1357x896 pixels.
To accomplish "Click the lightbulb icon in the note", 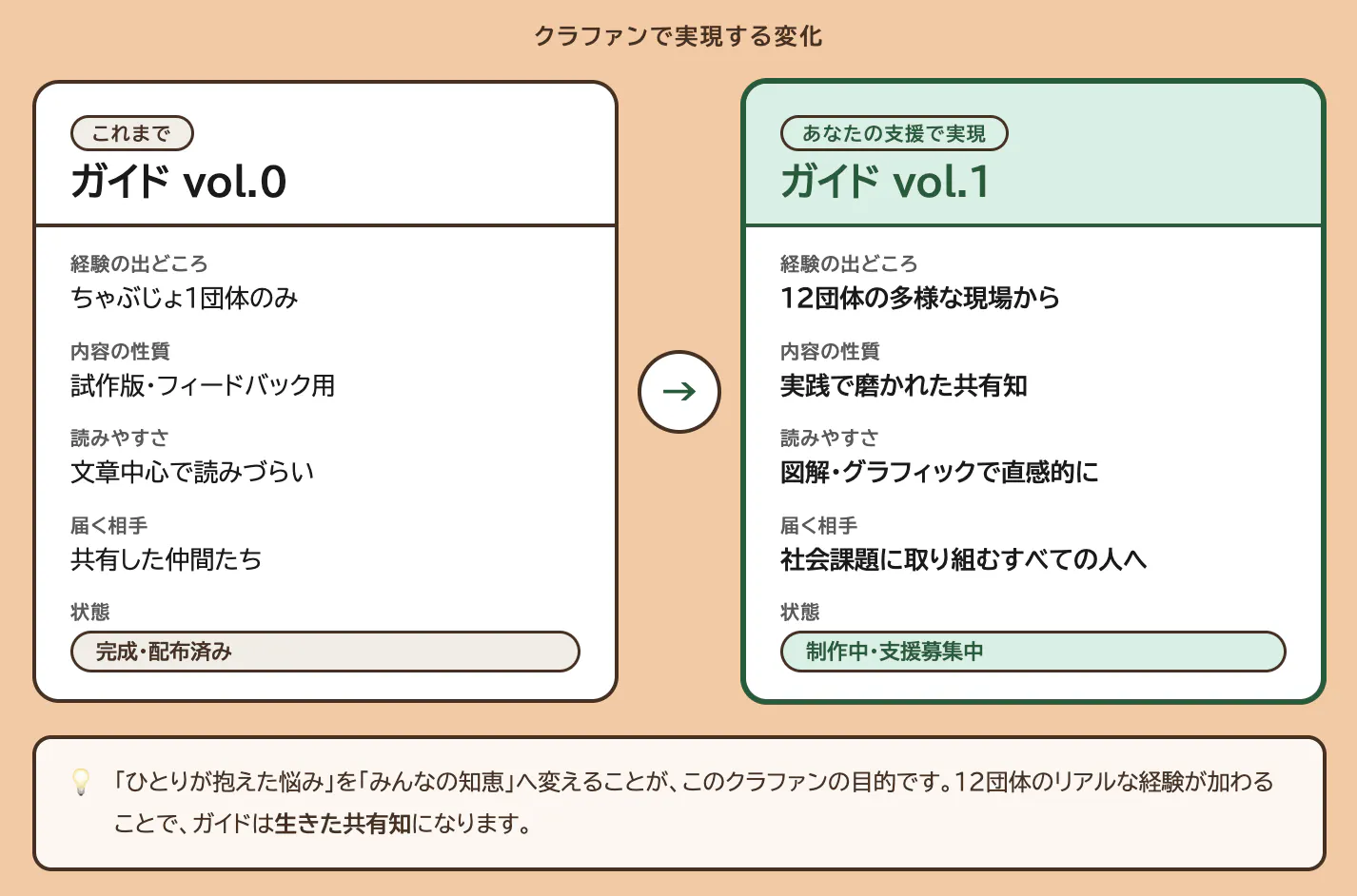I will click(82, 782).
